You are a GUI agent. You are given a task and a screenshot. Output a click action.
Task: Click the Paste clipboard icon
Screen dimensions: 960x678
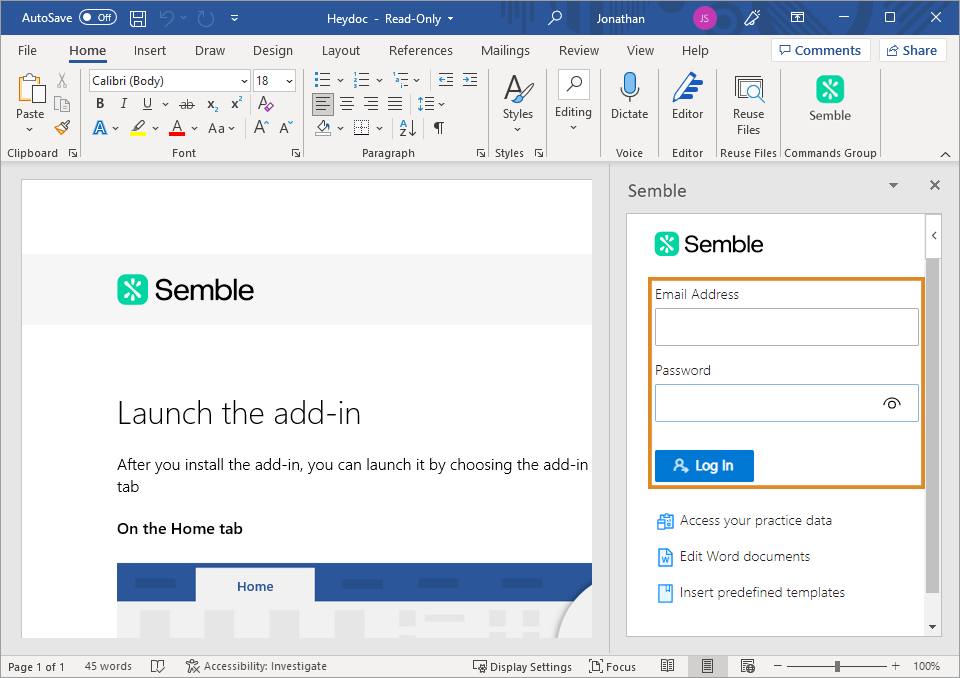[x=31, y=89]
